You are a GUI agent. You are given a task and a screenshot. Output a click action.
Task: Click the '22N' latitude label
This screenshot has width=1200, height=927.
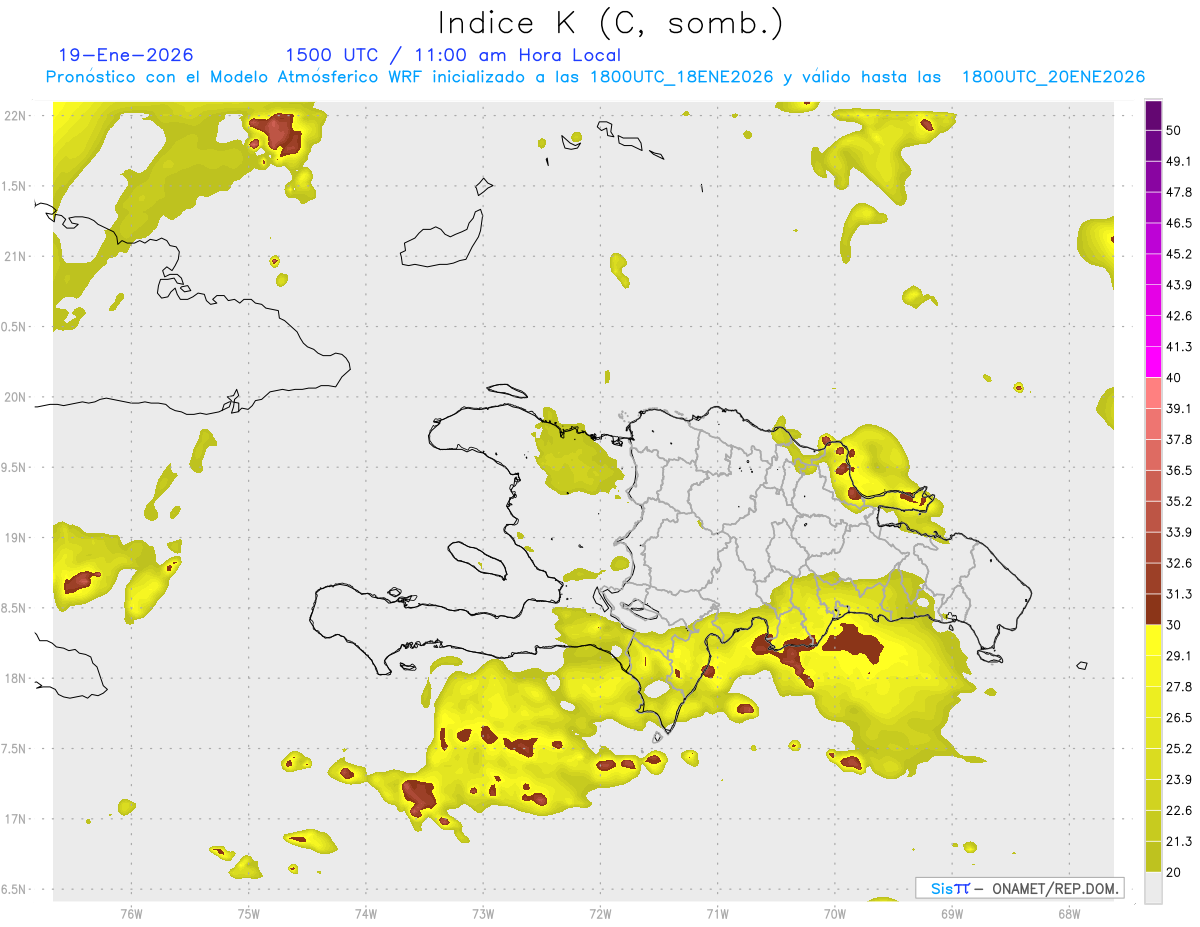(x=16, y=115)
